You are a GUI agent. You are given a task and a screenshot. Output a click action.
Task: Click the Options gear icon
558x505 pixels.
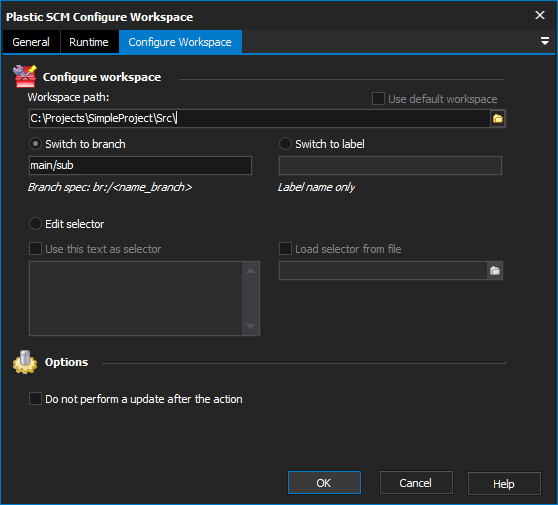pos(25,362)
